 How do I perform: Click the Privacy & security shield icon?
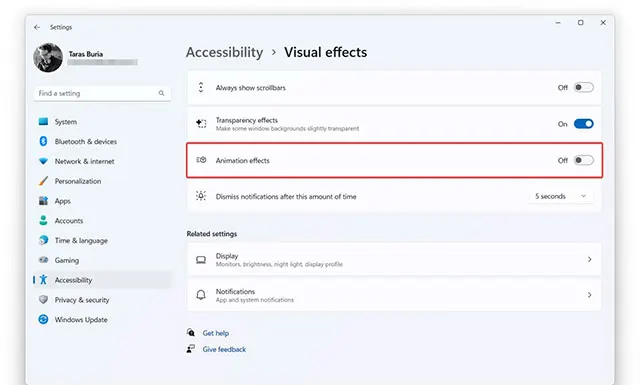43,299
